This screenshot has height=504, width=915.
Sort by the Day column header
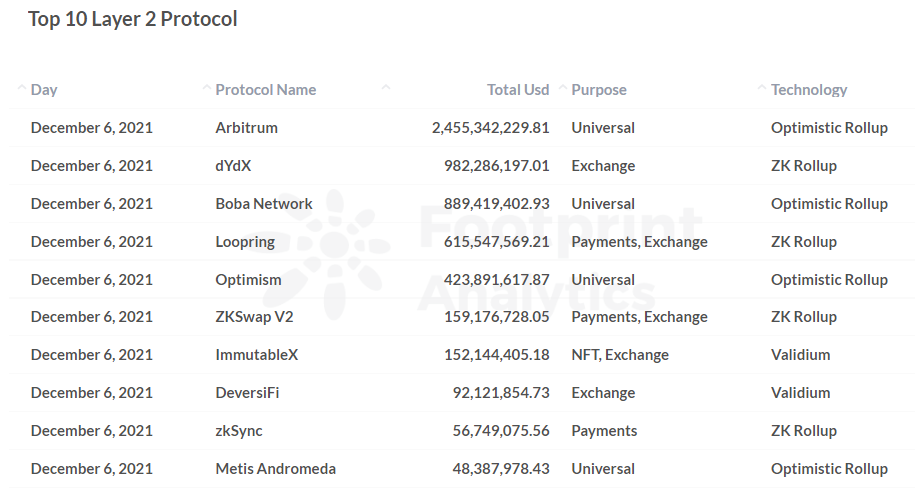pyautogui.click(x=44, y=90)
